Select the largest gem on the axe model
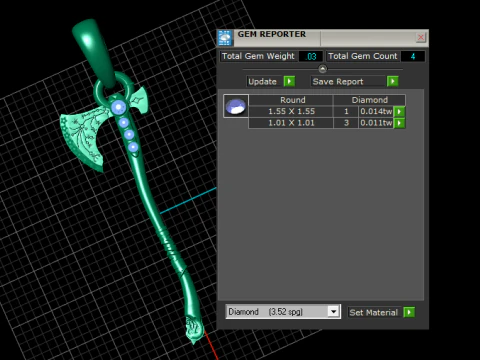 118,107
